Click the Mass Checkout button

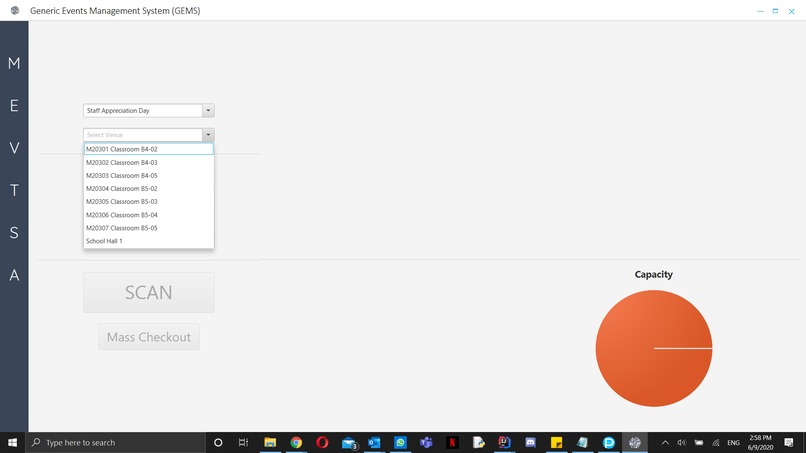point(149,337)
